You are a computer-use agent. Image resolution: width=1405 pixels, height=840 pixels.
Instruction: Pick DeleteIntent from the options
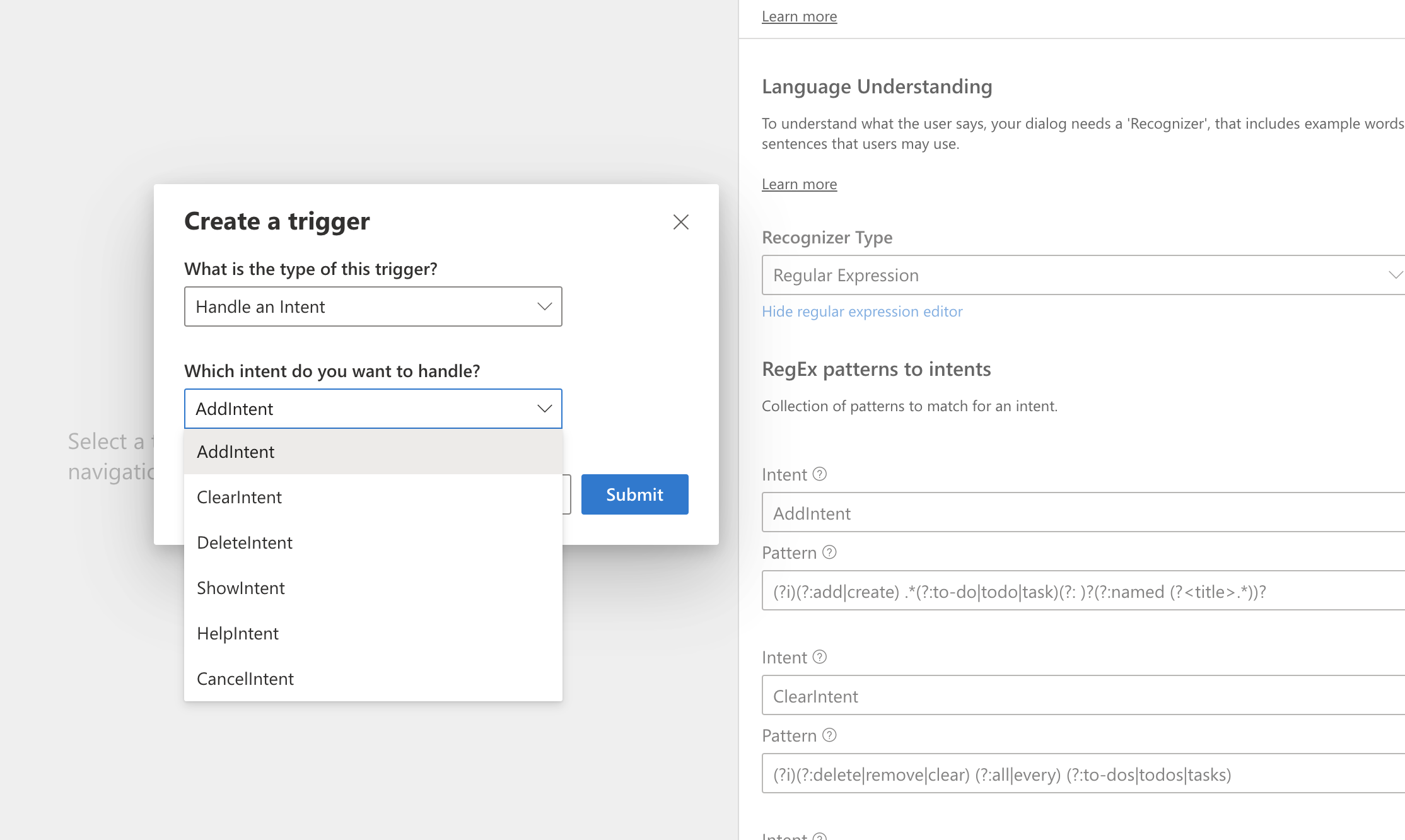(373, 542)
